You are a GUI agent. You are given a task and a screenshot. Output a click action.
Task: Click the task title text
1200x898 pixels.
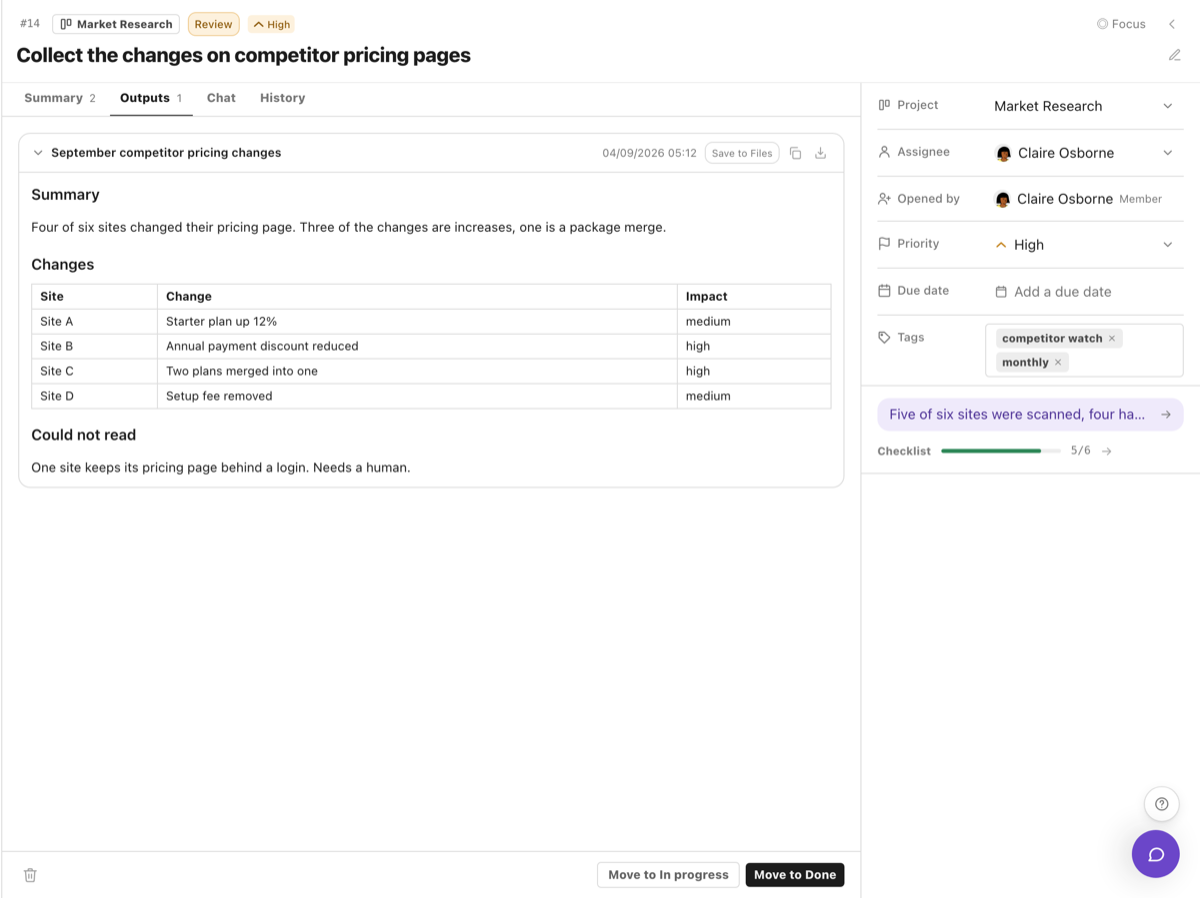click(x=243, y=55)
